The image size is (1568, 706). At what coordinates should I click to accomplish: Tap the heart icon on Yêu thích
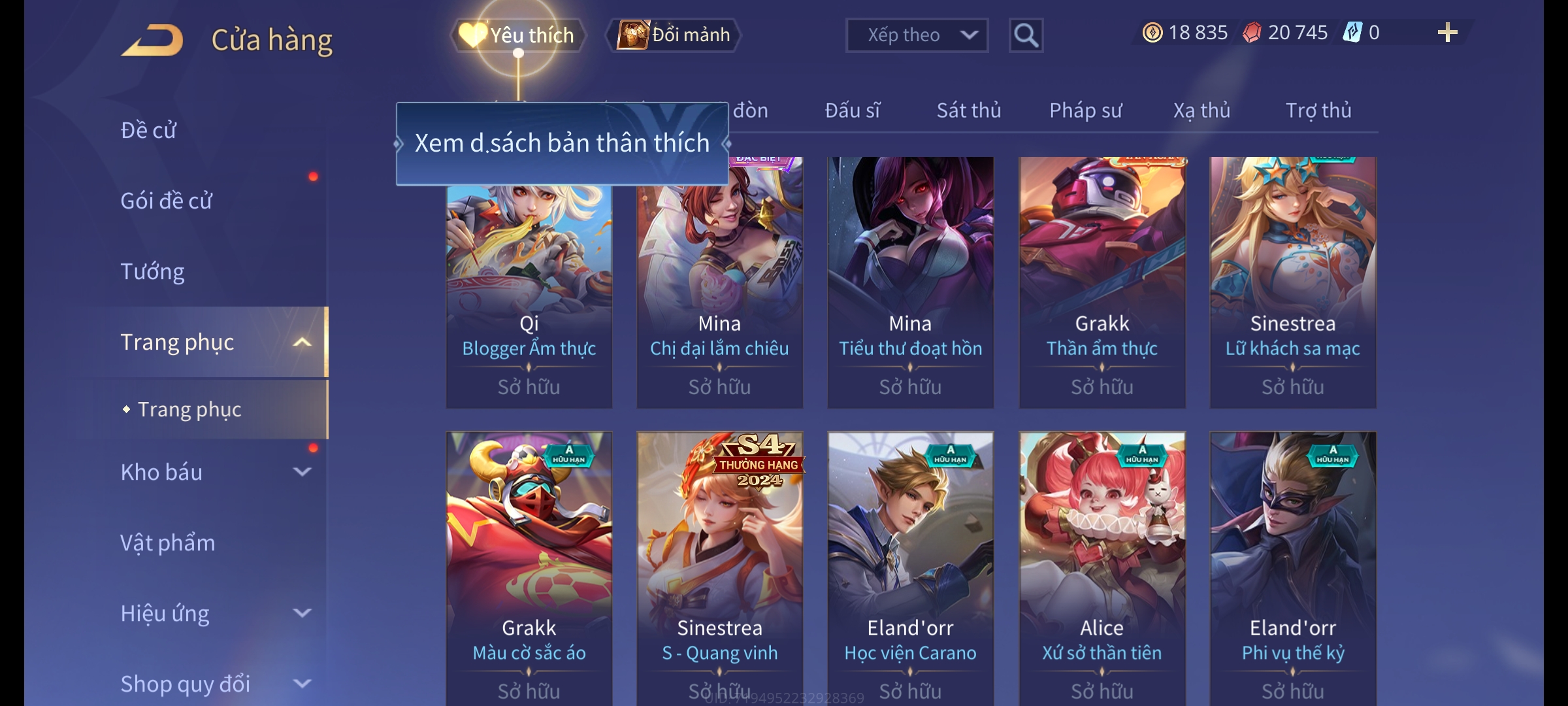[472, 35]
